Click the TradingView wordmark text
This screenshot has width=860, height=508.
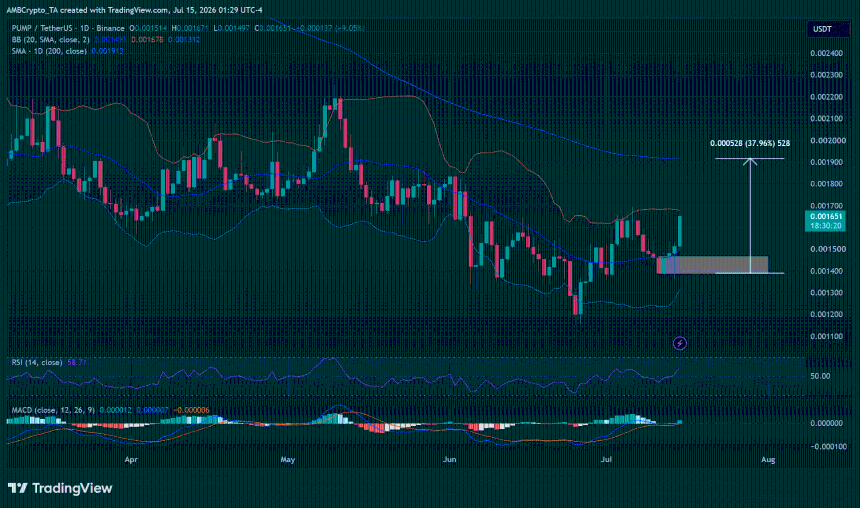(x=72, y=488)
